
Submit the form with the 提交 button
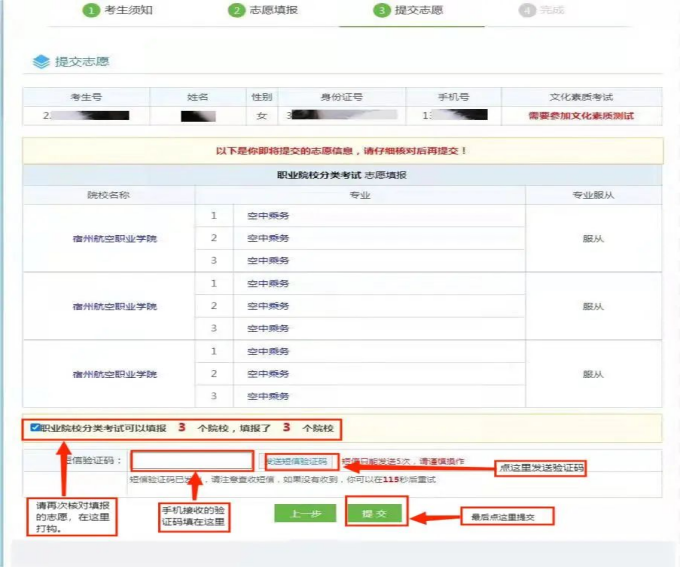click(376, 513)
